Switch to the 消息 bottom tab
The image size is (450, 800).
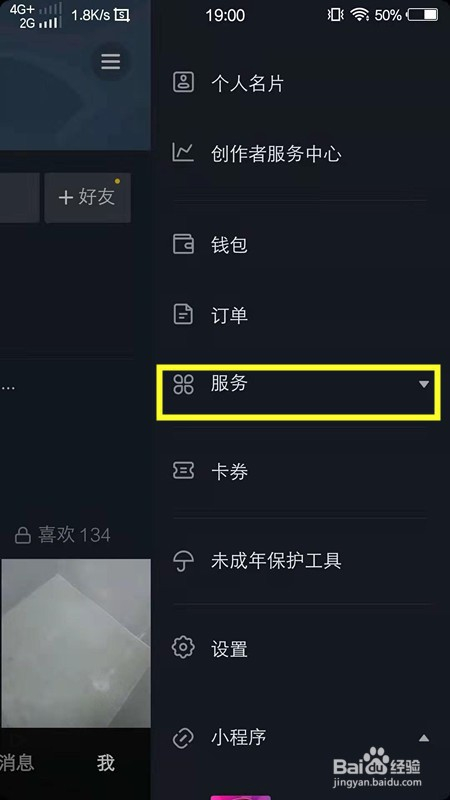coord(17,763)
